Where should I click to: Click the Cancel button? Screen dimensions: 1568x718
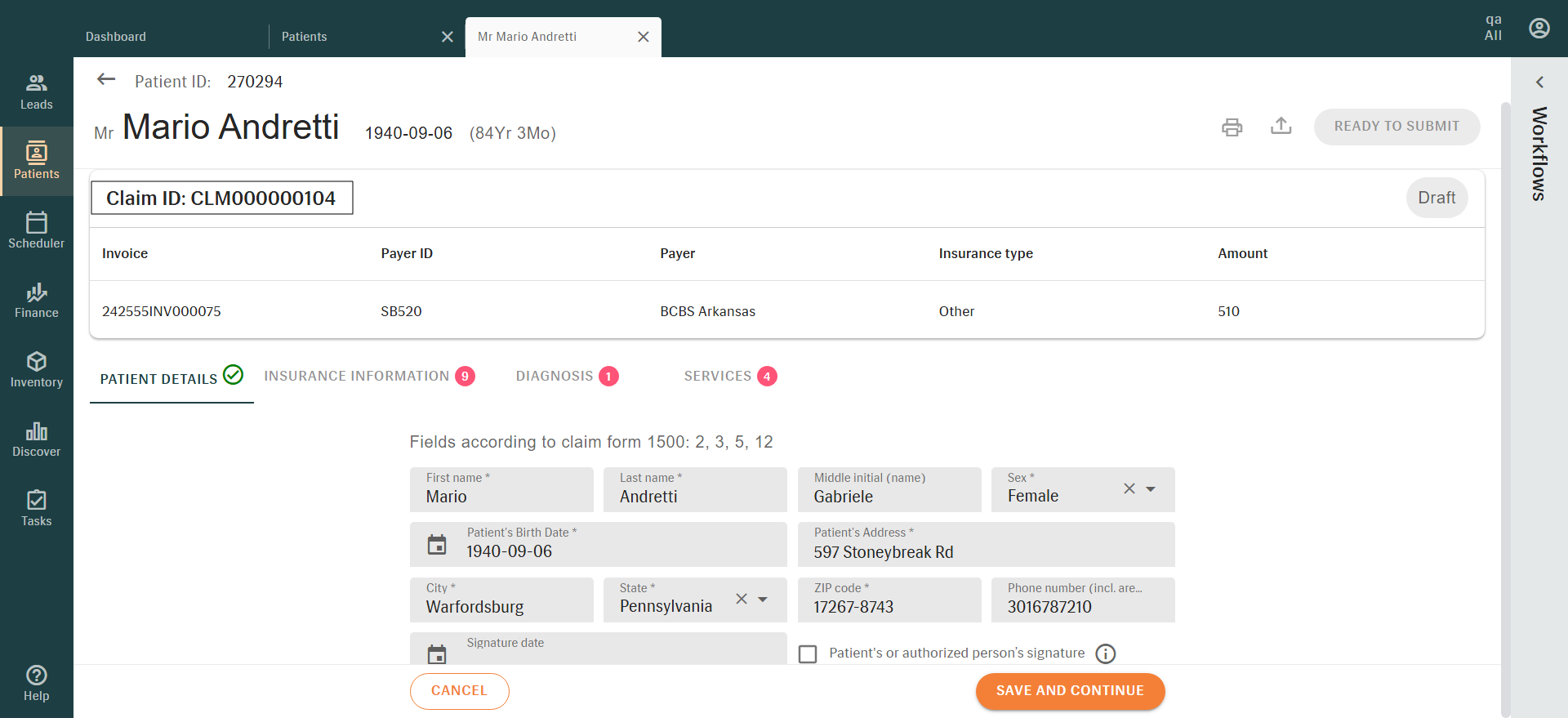tap(459, 691)
